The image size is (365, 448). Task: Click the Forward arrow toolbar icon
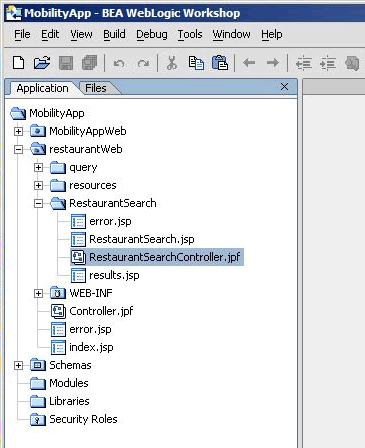coord(273,62)
